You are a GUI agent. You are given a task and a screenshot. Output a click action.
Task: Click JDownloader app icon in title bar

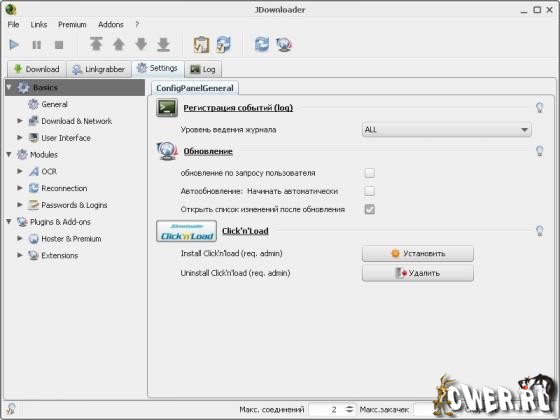(x=11, y=9)
